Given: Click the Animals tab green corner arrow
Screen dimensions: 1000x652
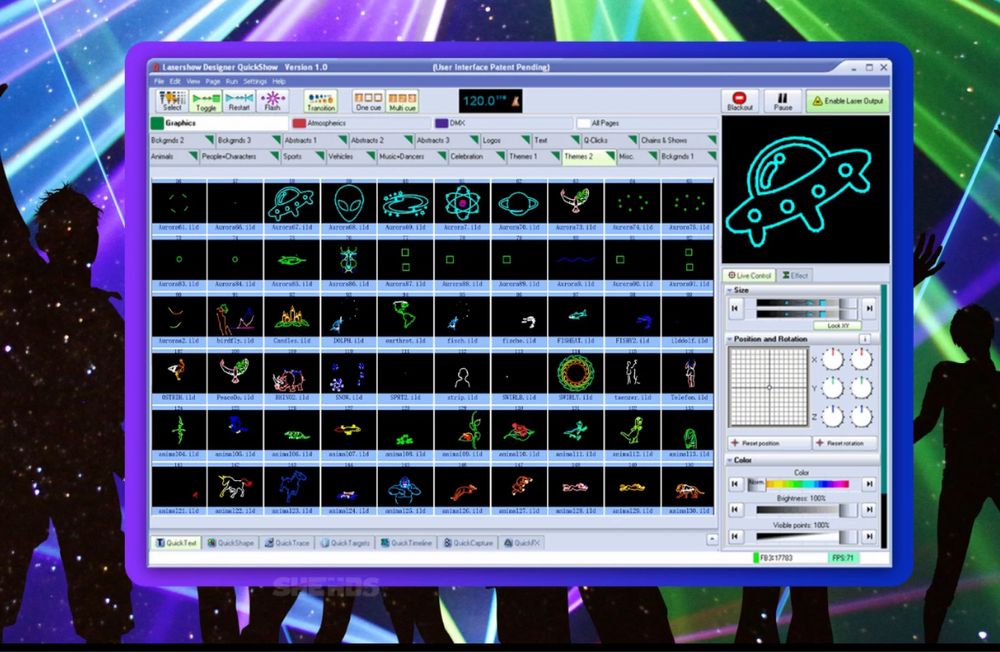Looking at the screenshot, I should point(193,156).
